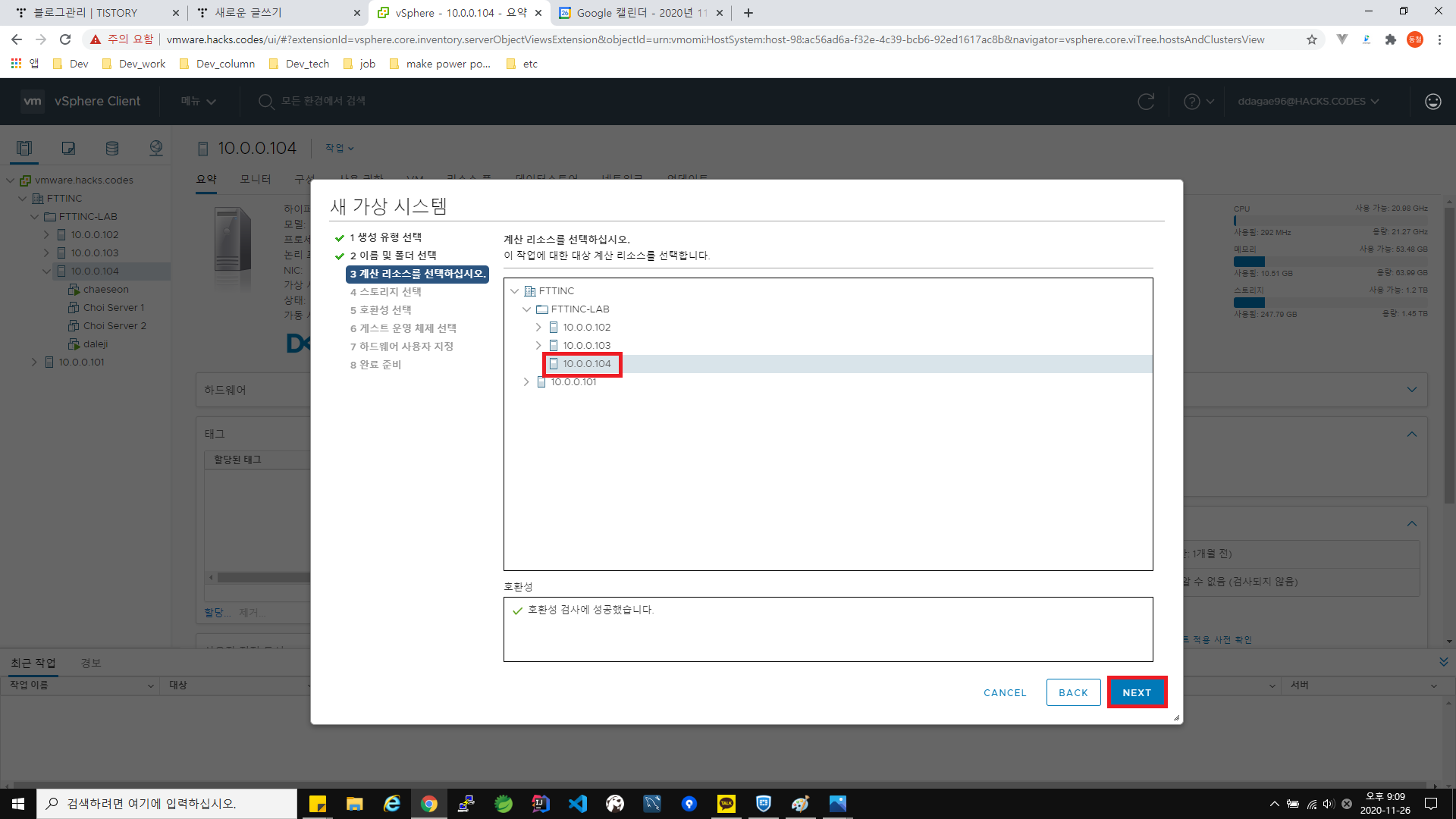Select host 10.0.0.101 in wizard tree
Viewport: 1456px width, 819px height.
(573, 382)
